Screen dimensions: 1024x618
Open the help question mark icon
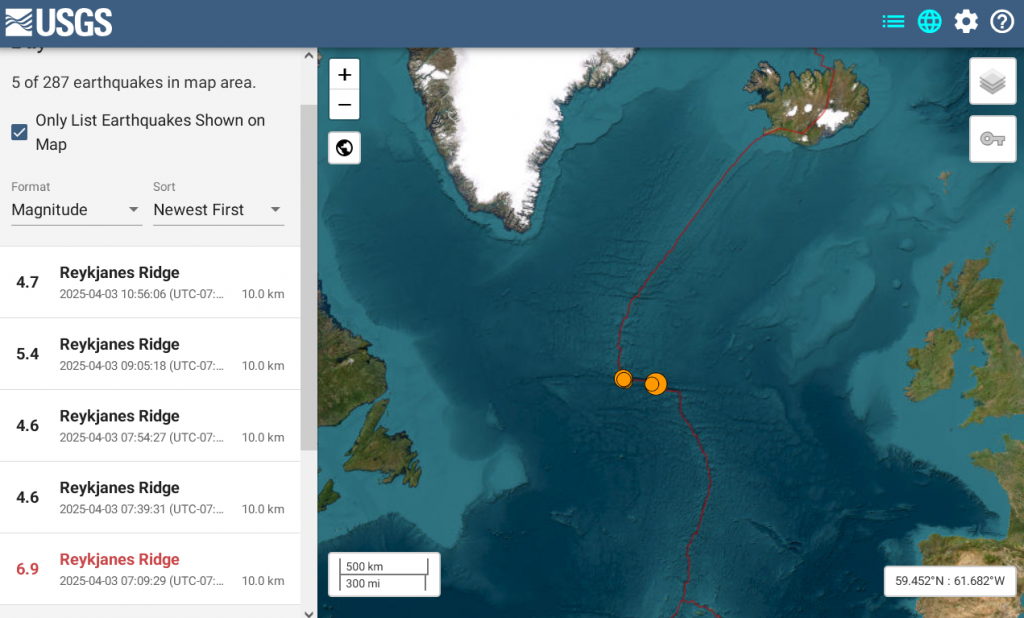pos(1002,22)
